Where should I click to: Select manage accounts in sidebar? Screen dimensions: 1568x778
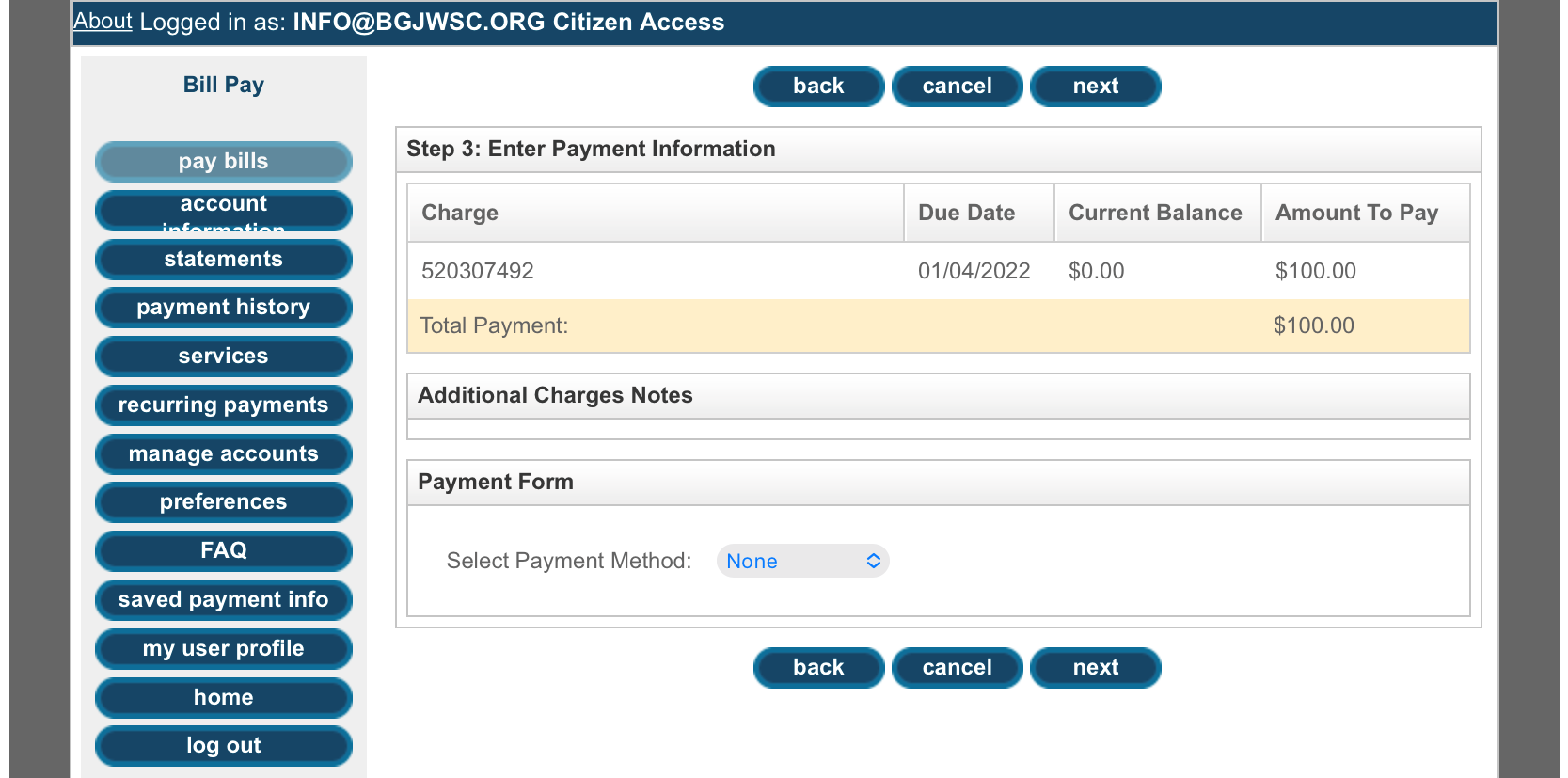(x=224, y=454)
